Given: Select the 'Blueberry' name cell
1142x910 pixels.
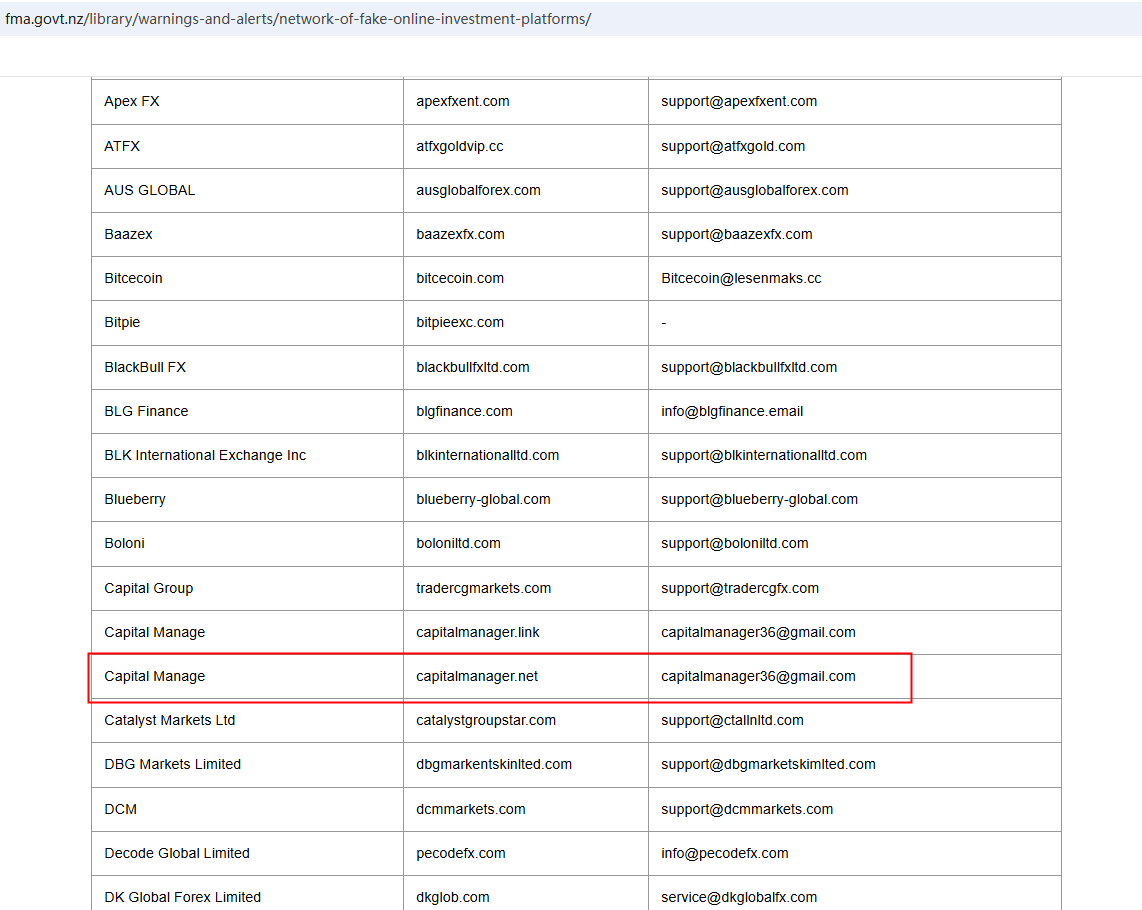Looking at the screenshot, I should click(x=248, y=500).
